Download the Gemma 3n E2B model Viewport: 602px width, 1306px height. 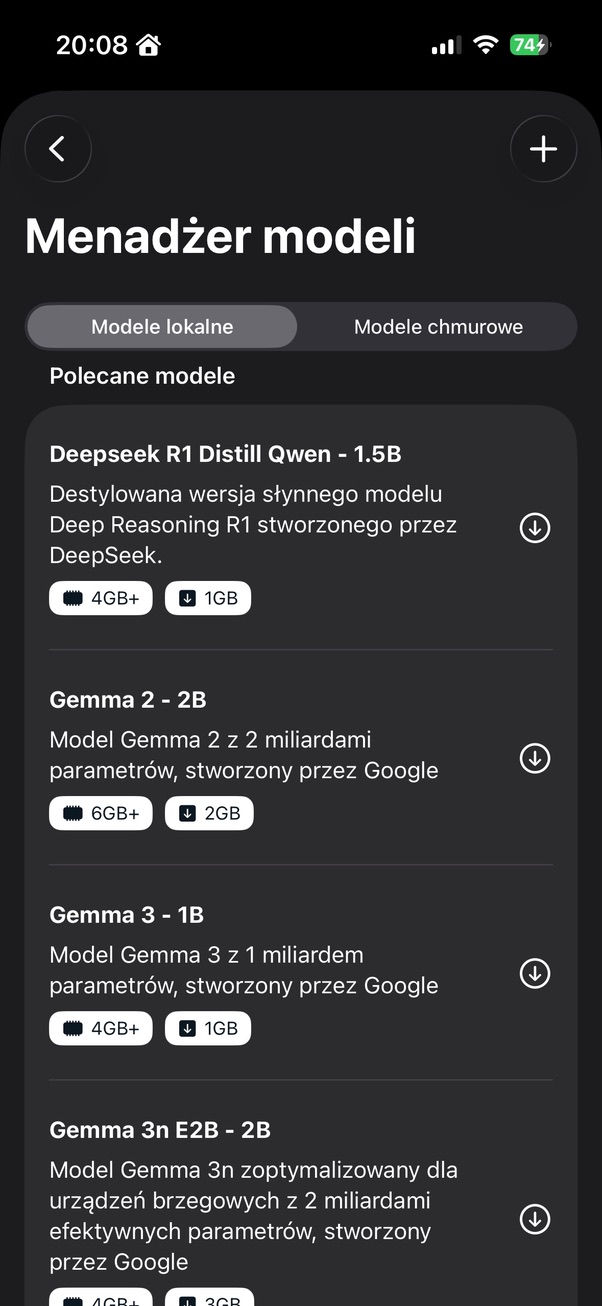pos(535,1219)
